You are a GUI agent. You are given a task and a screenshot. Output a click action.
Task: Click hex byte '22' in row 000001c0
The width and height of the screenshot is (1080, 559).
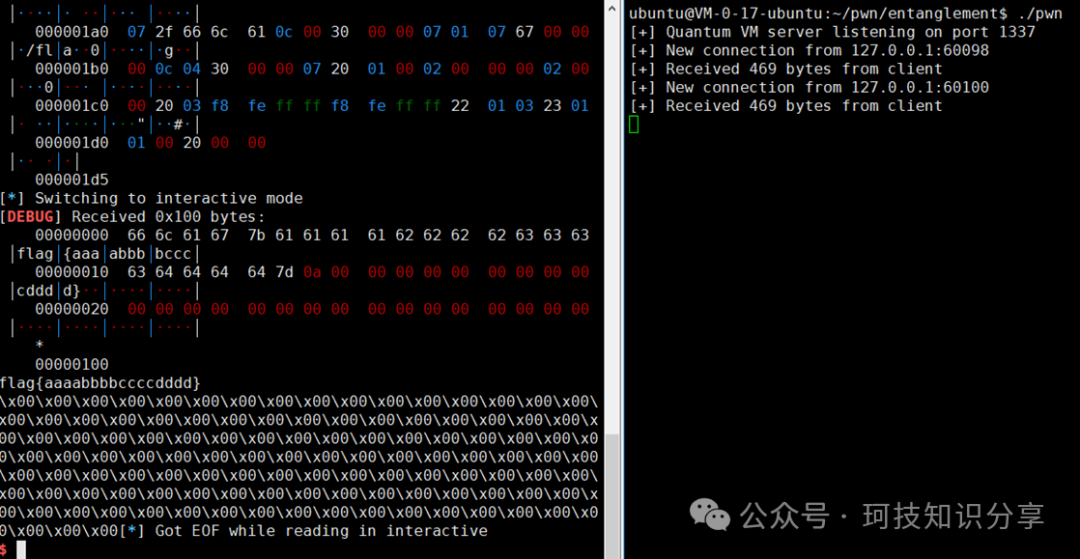pyautogui.click(x=460, y=106)
